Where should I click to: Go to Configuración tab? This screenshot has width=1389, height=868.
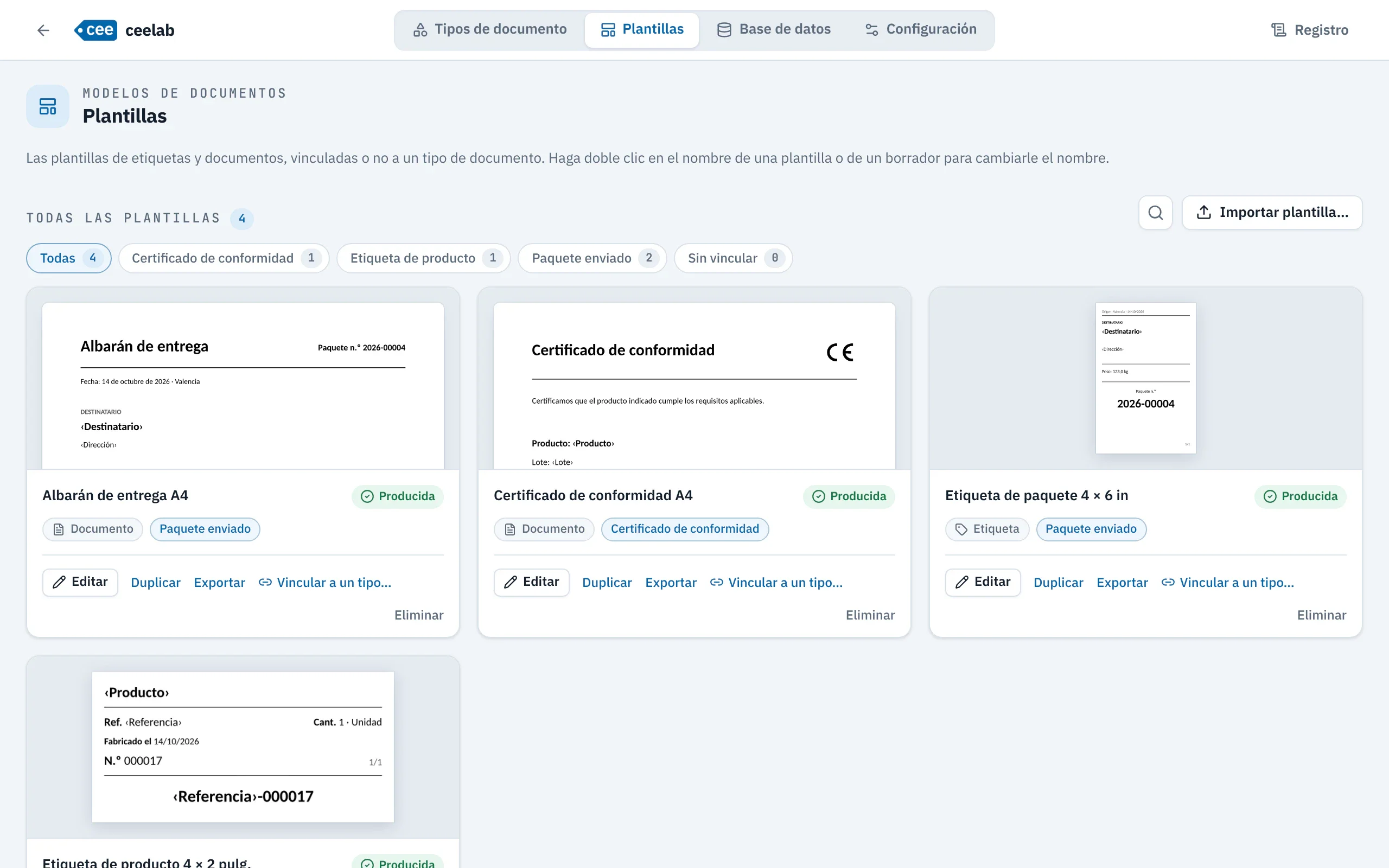(921, 29)
